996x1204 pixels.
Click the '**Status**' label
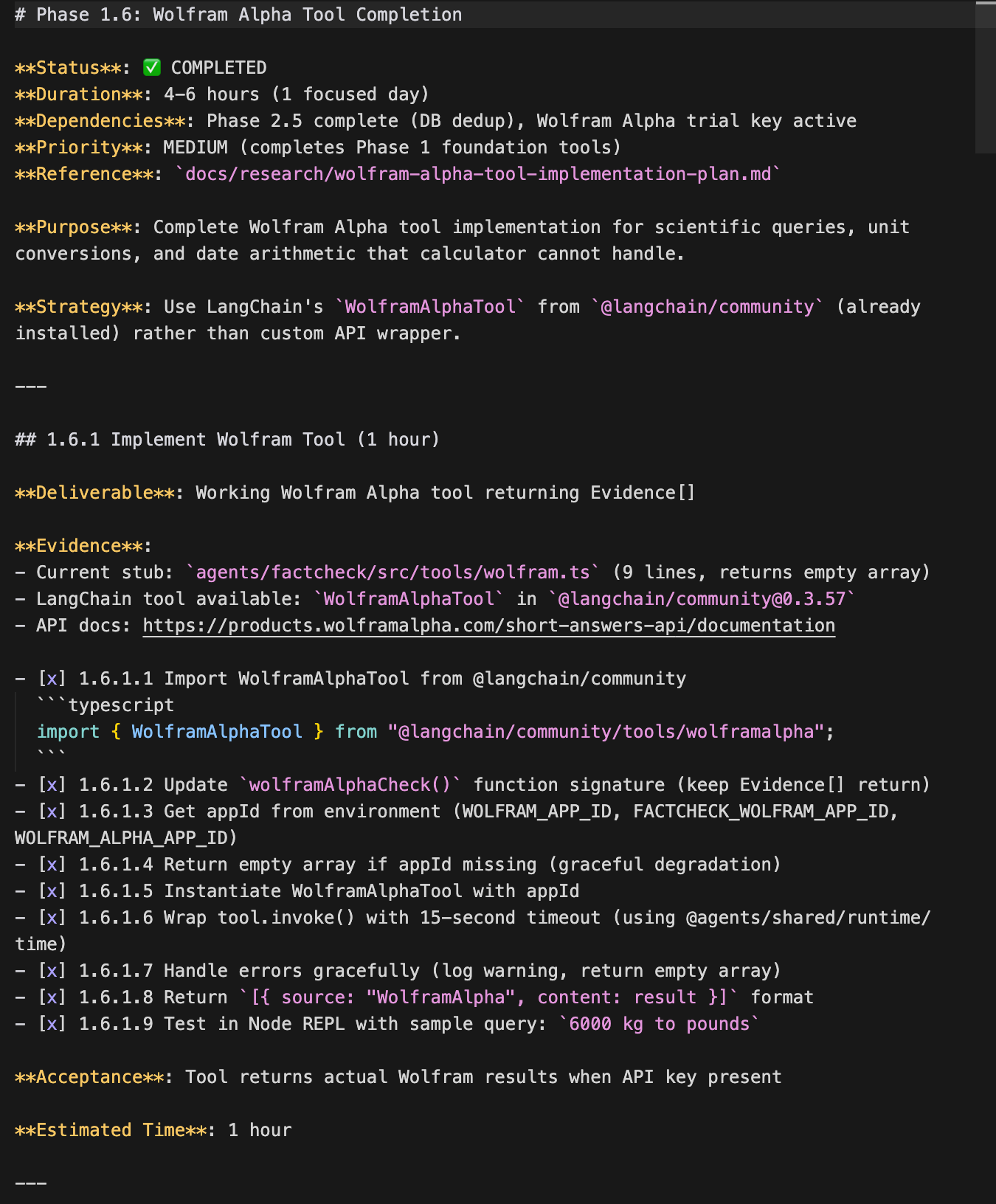pos(68,68)
